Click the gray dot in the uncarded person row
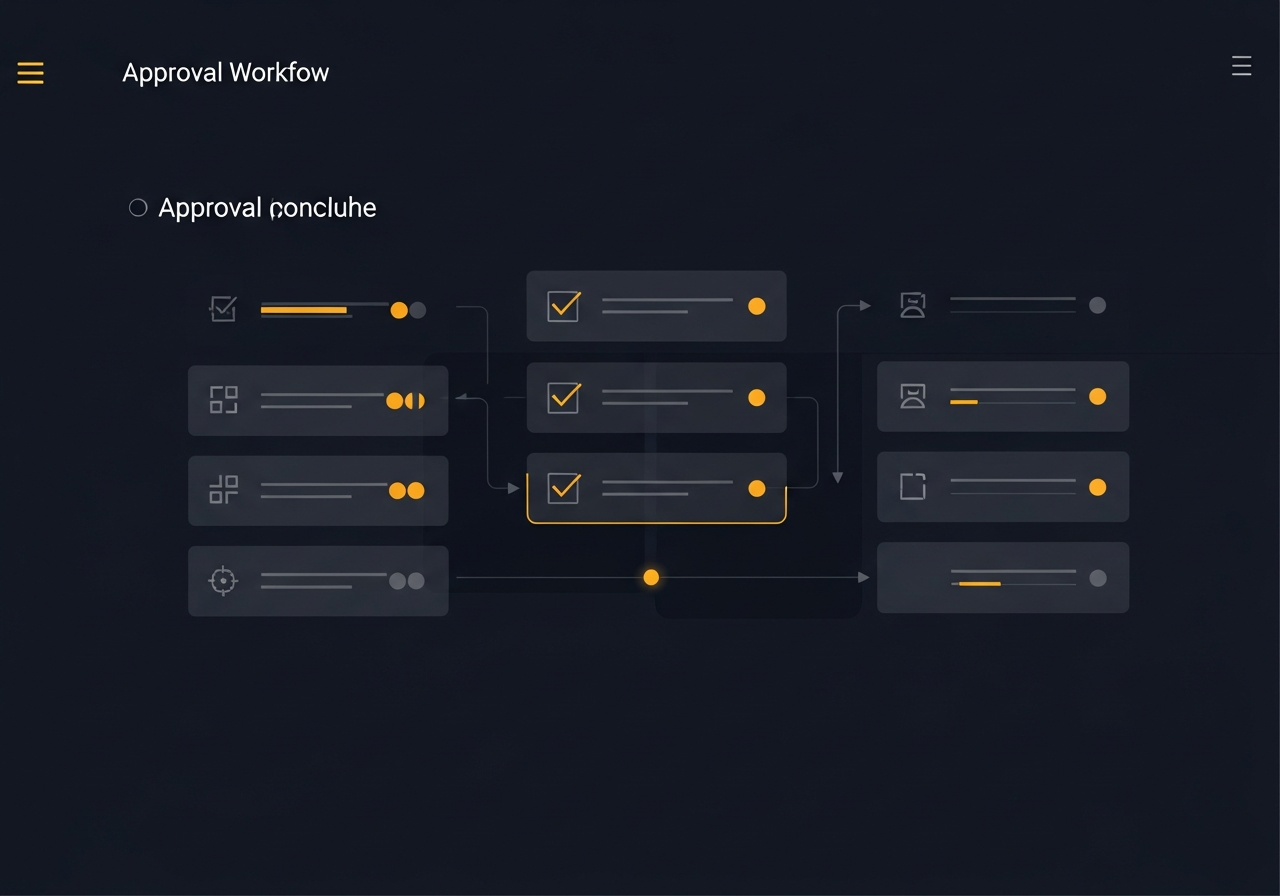Viewport: 1280px width, 896px height. click(1097, 305)
